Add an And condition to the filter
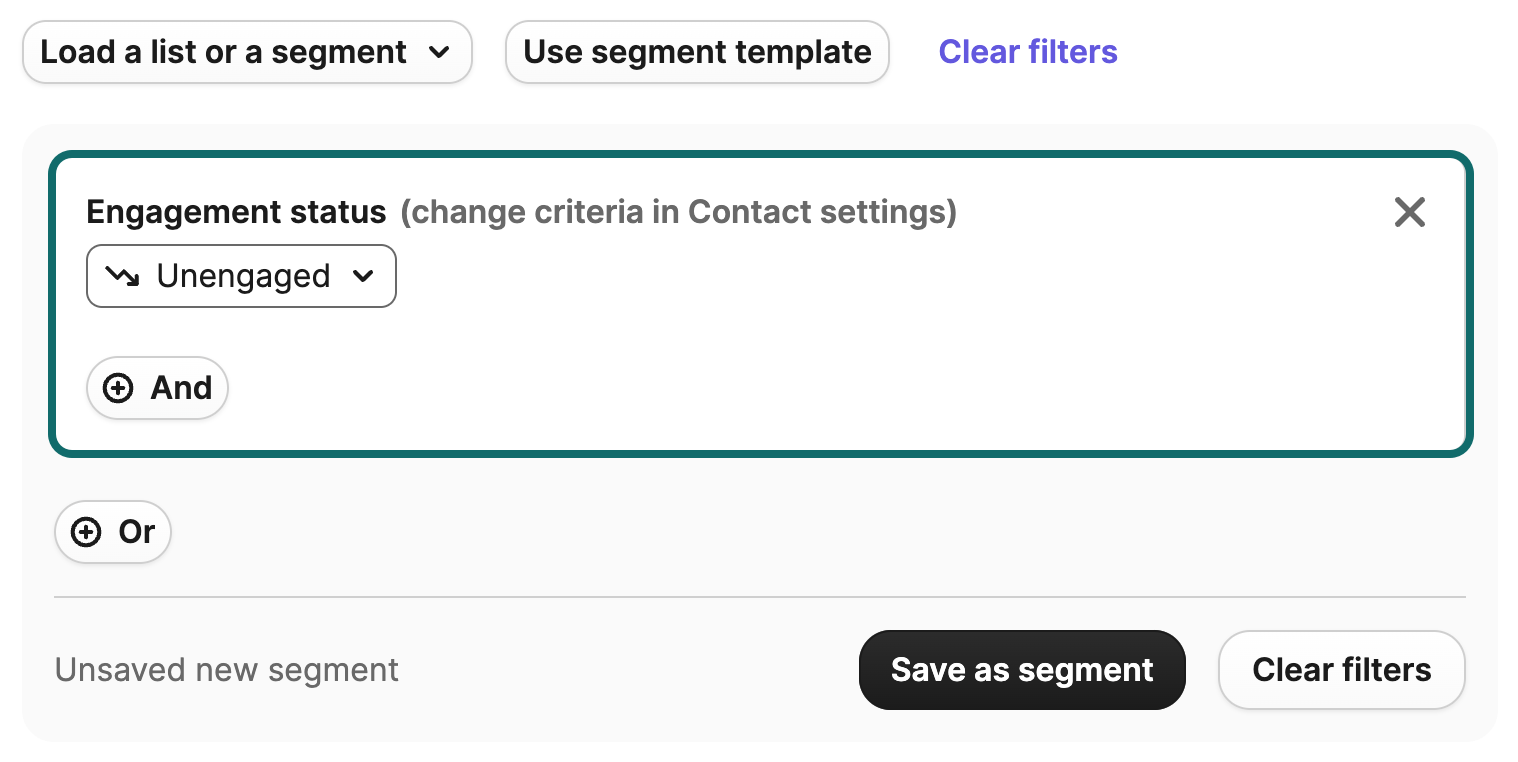The height and width of the screenshot is (762, 1518). 157,388
